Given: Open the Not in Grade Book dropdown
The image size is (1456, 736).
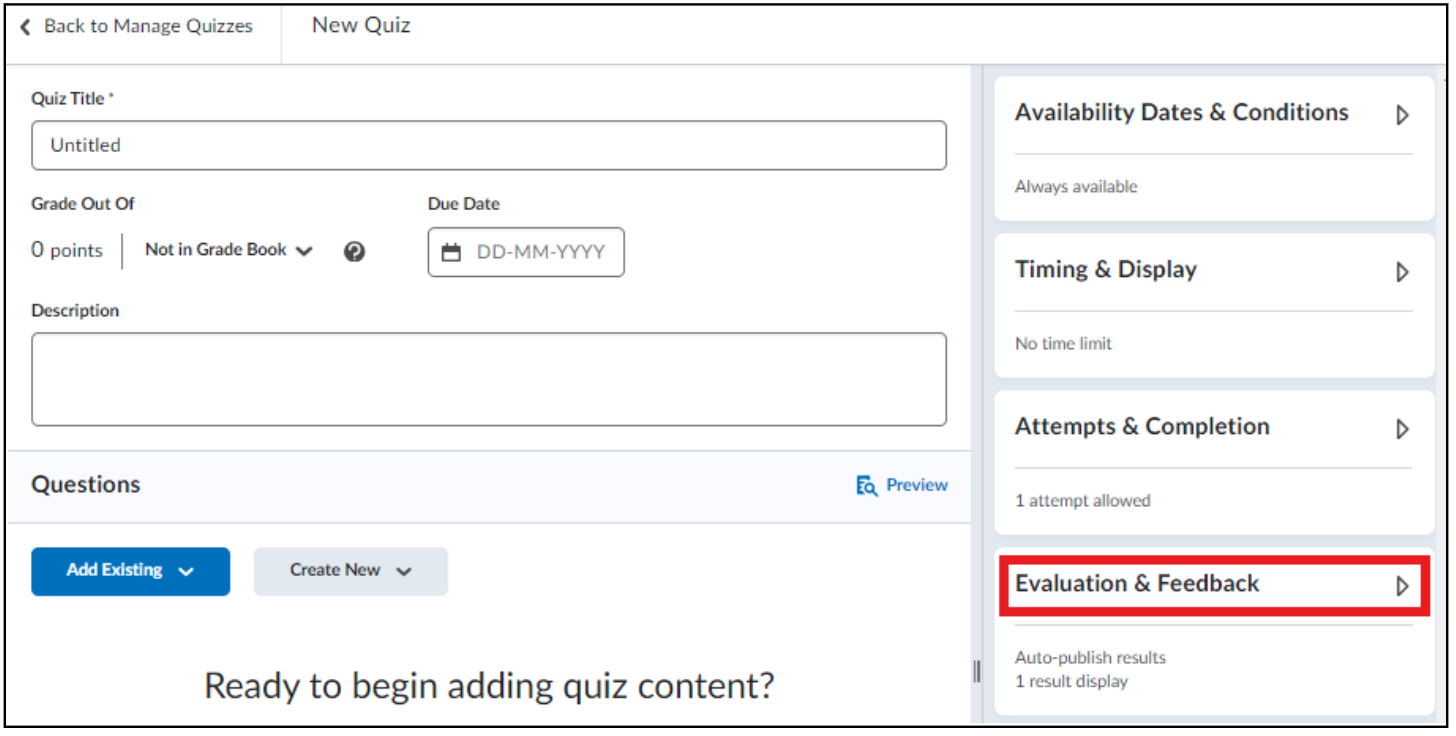Looking at the screenshot, I should click(229, 250).
